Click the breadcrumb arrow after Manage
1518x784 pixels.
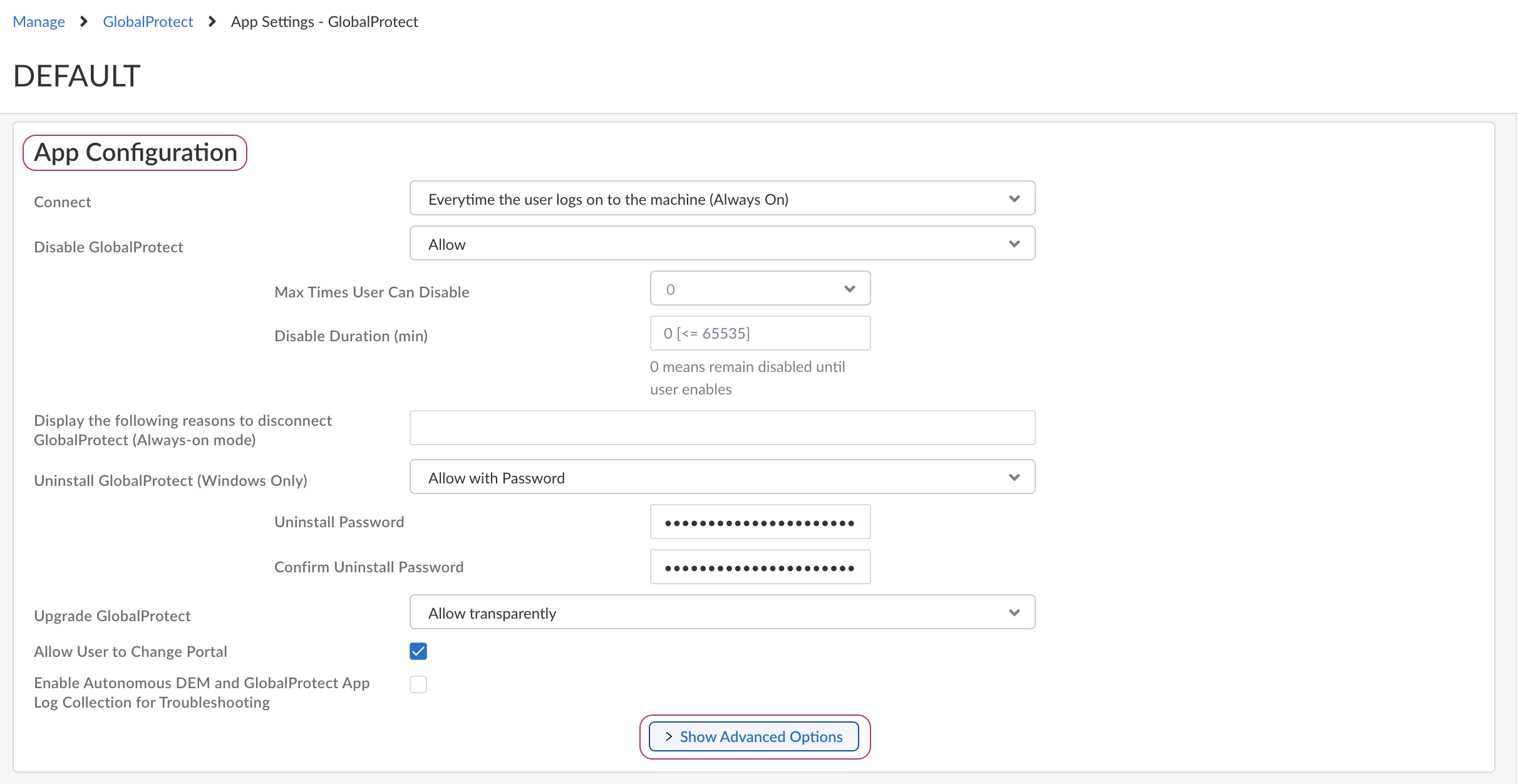(x=84, y=22)
